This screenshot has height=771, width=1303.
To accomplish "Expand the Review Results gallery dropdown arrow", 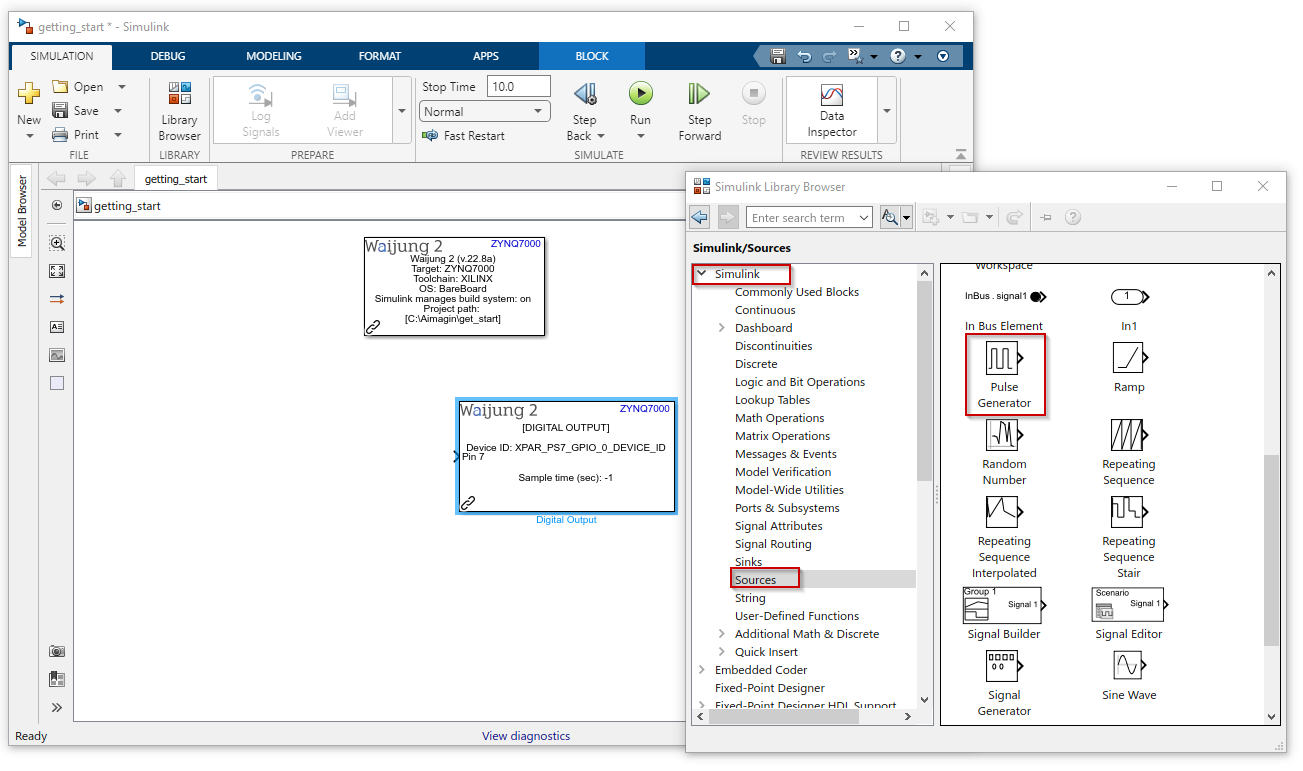I will (886, 111).
